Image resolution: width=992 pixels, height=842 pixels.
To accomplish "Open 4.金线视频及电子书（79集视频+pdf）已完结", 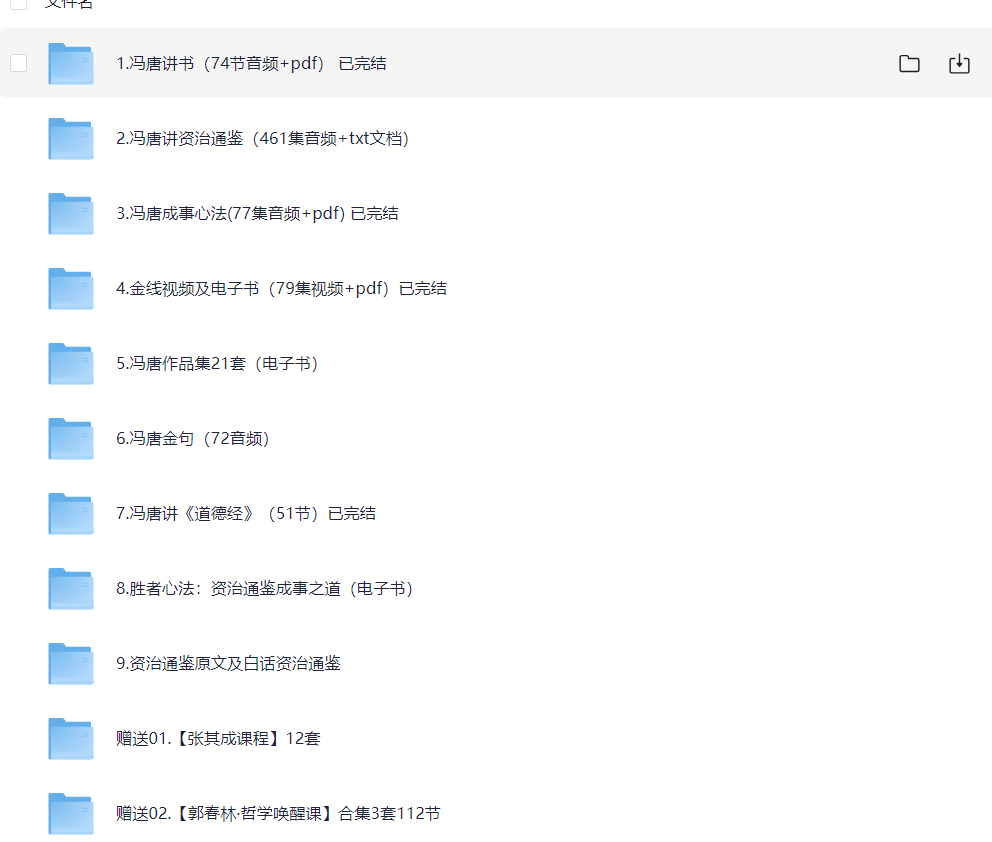I will pyautogui.click(x=282, y=288).
